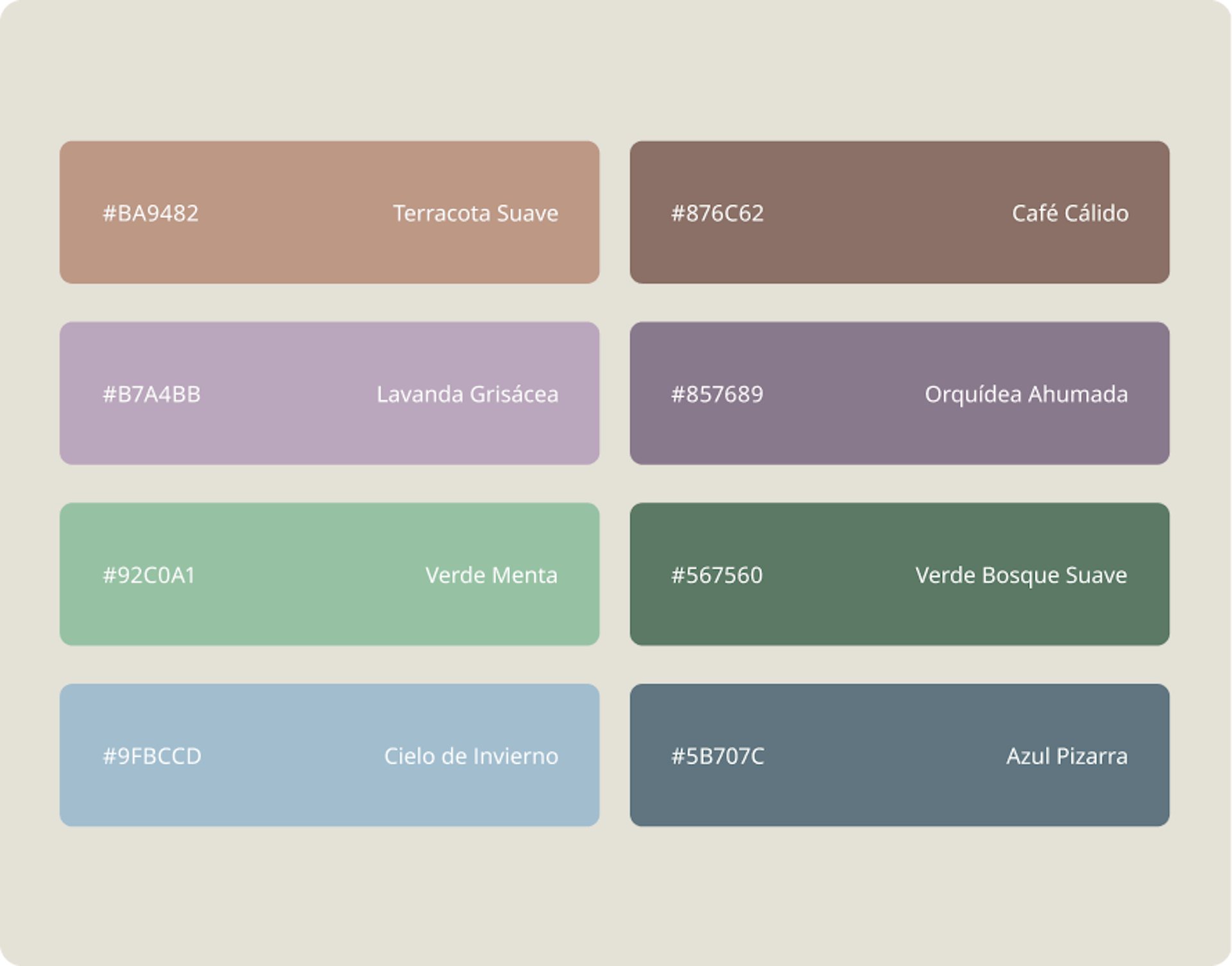Select the Terracota Suave color swatch

click(329, 212)
